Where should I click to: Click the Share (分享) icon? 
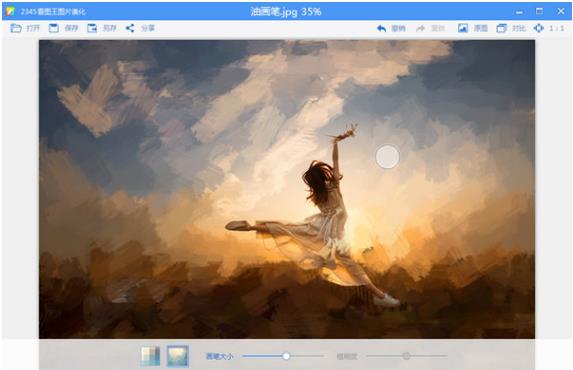(130, 28)
